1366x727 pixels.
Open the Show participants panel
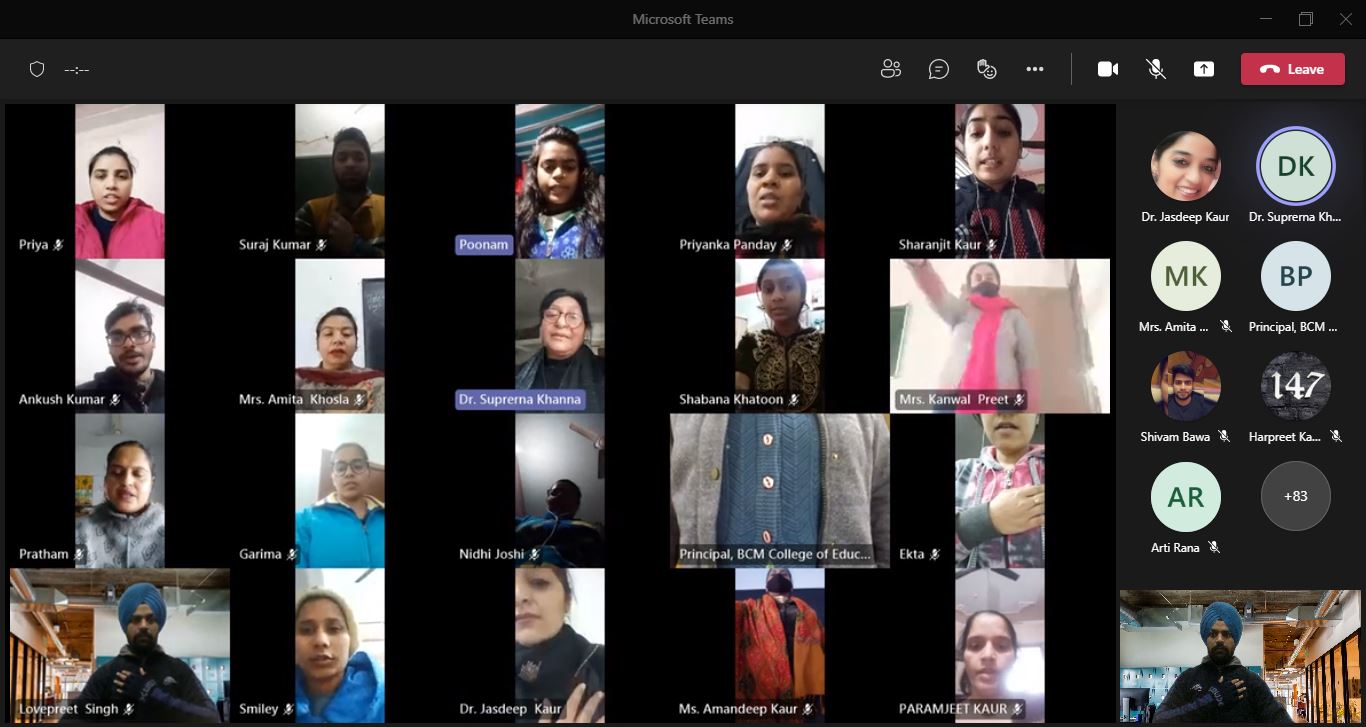890,69
